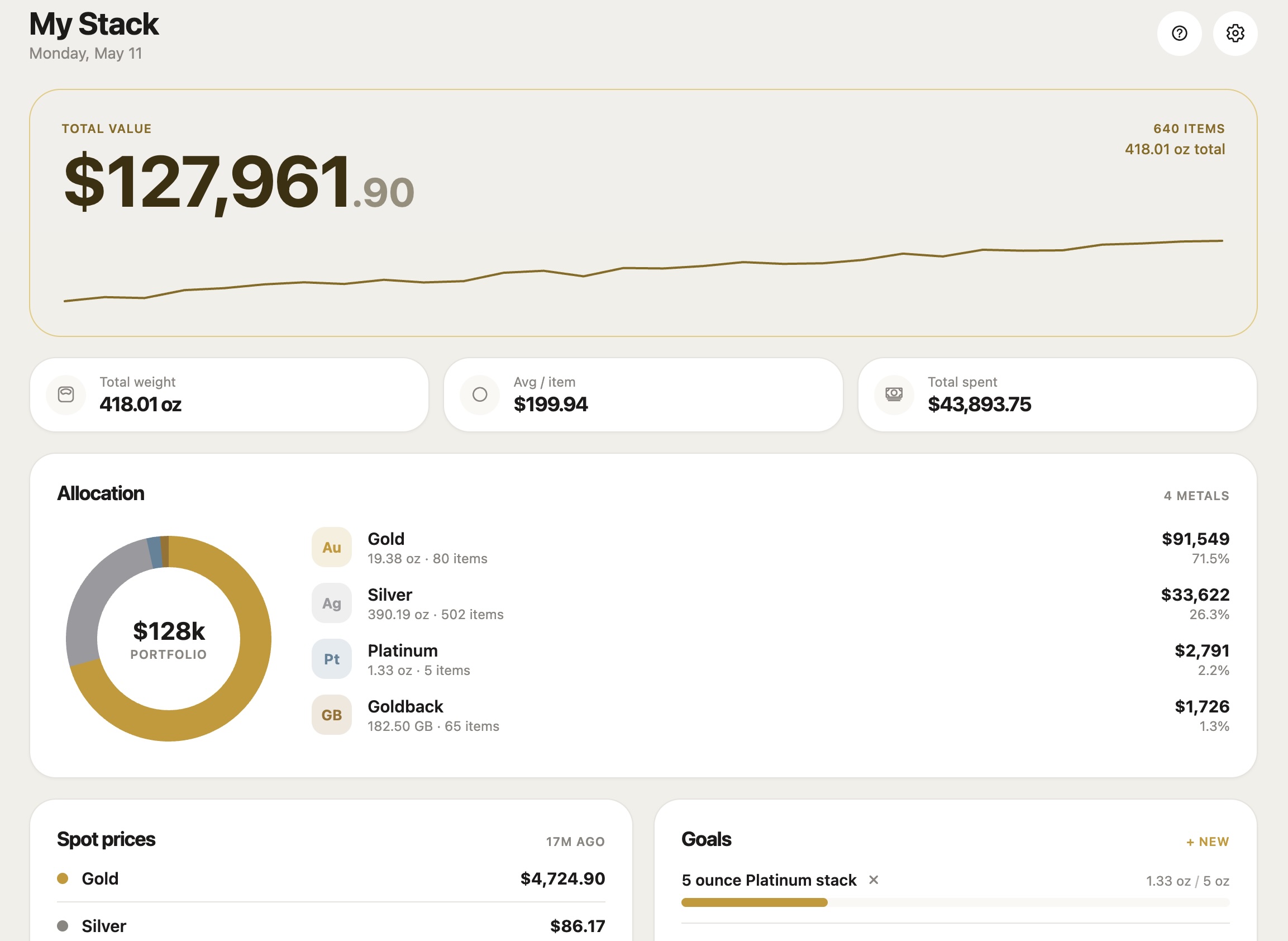Open the Gold allocation row

770,547
